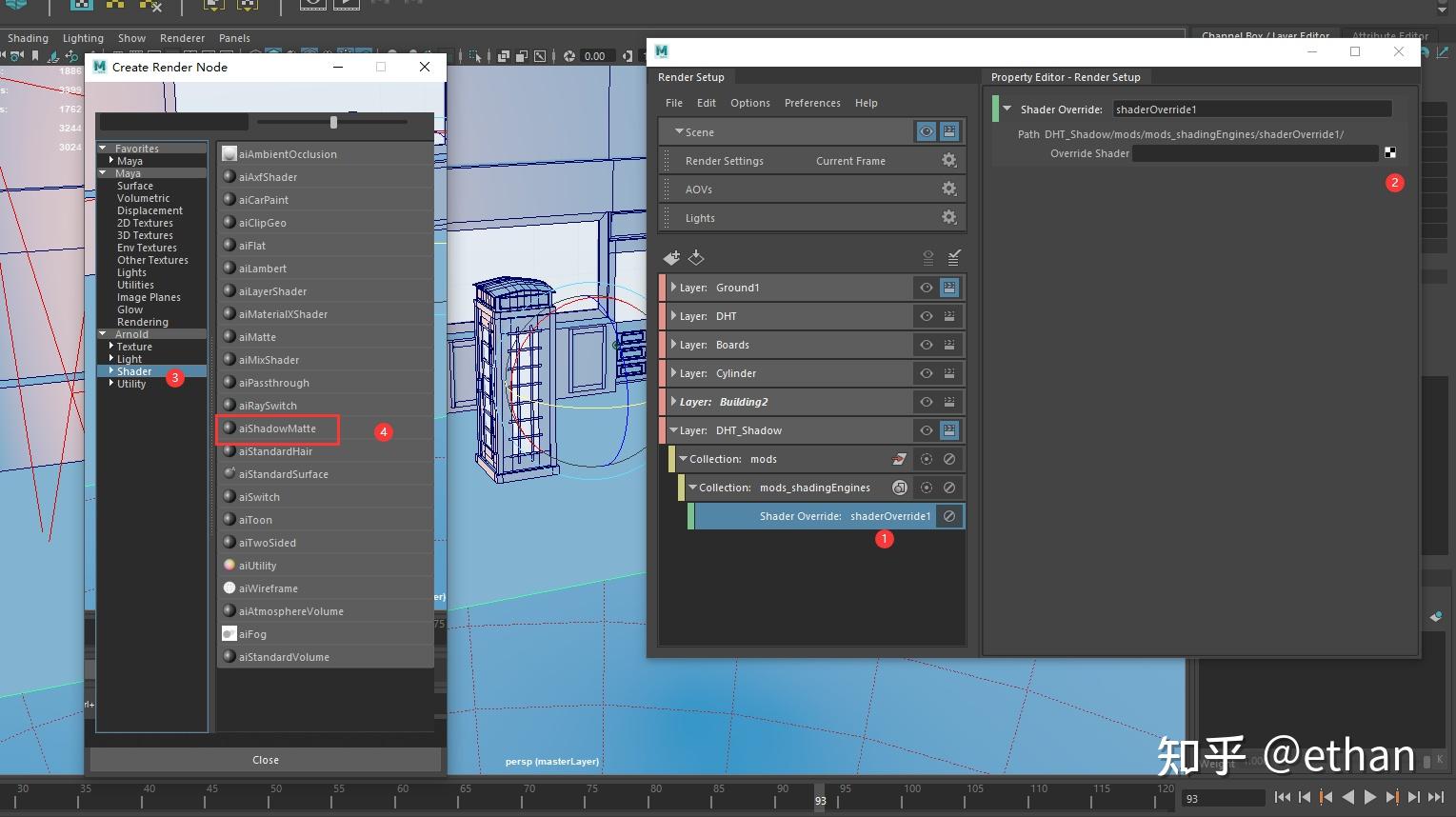Expand the Boards layer
The image size is (1456, 817).
pos(673,344)
